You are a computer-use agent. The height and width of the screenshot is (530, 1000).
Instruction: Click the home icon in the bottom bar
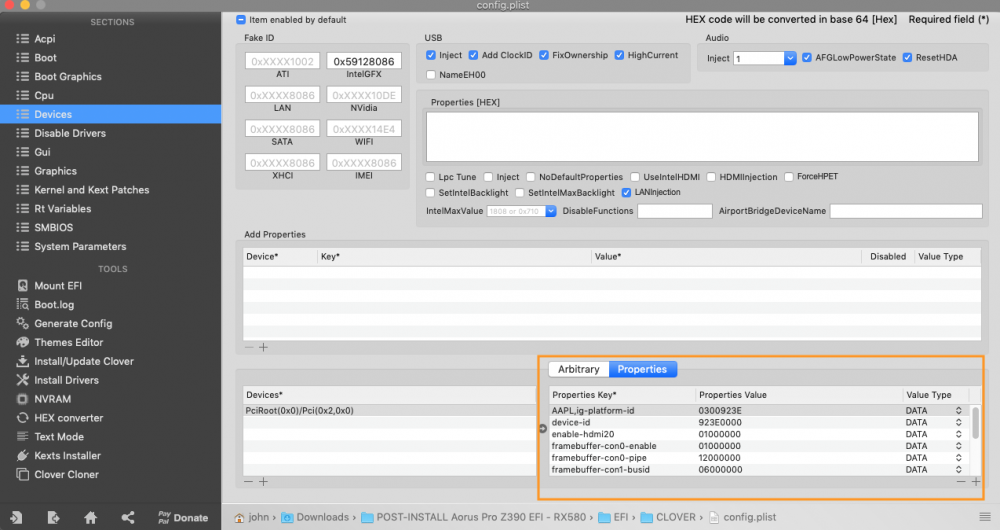point(91,517)
